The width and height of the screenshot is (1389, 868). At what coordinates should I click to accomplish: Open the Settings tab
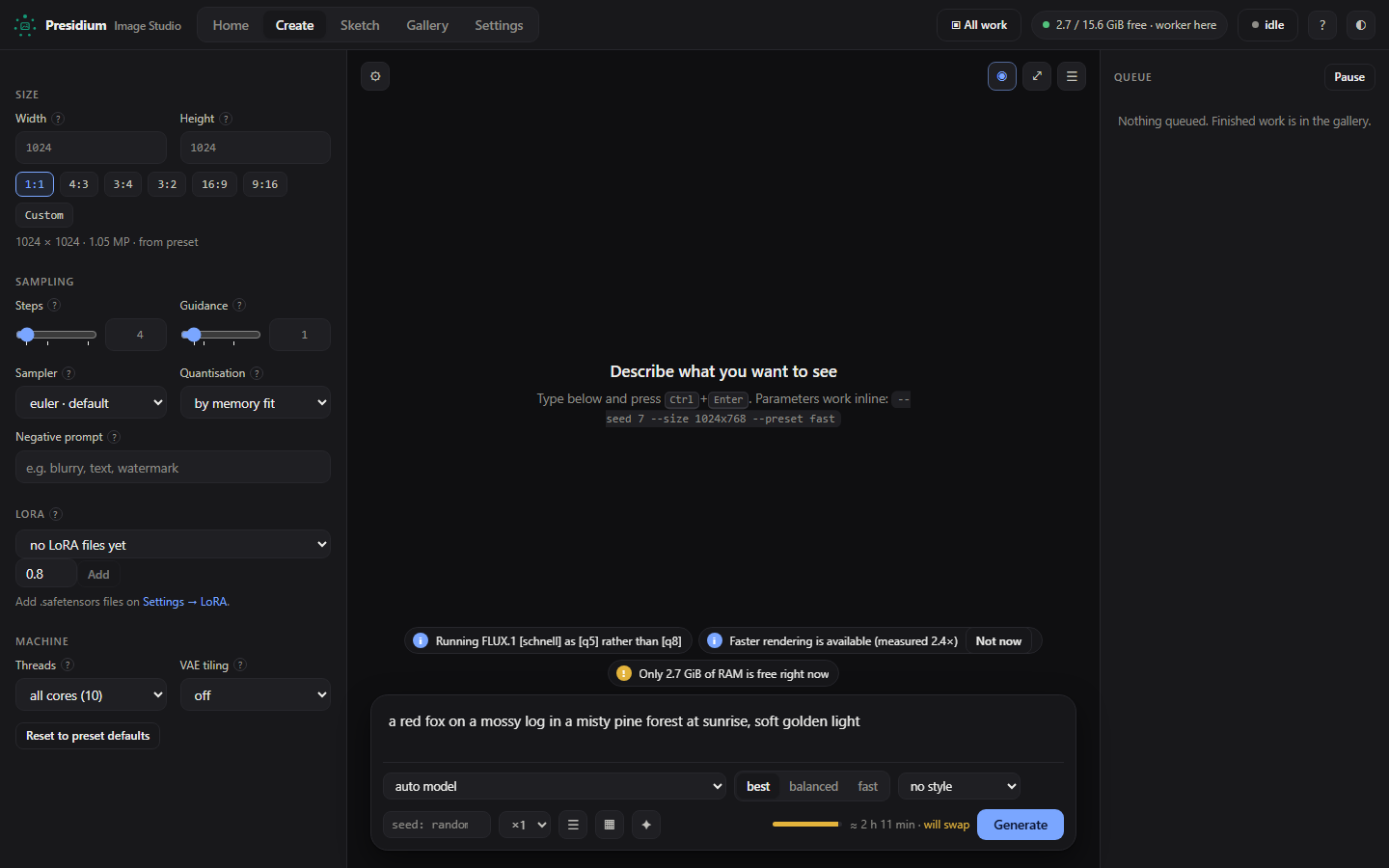coord(499,25)
